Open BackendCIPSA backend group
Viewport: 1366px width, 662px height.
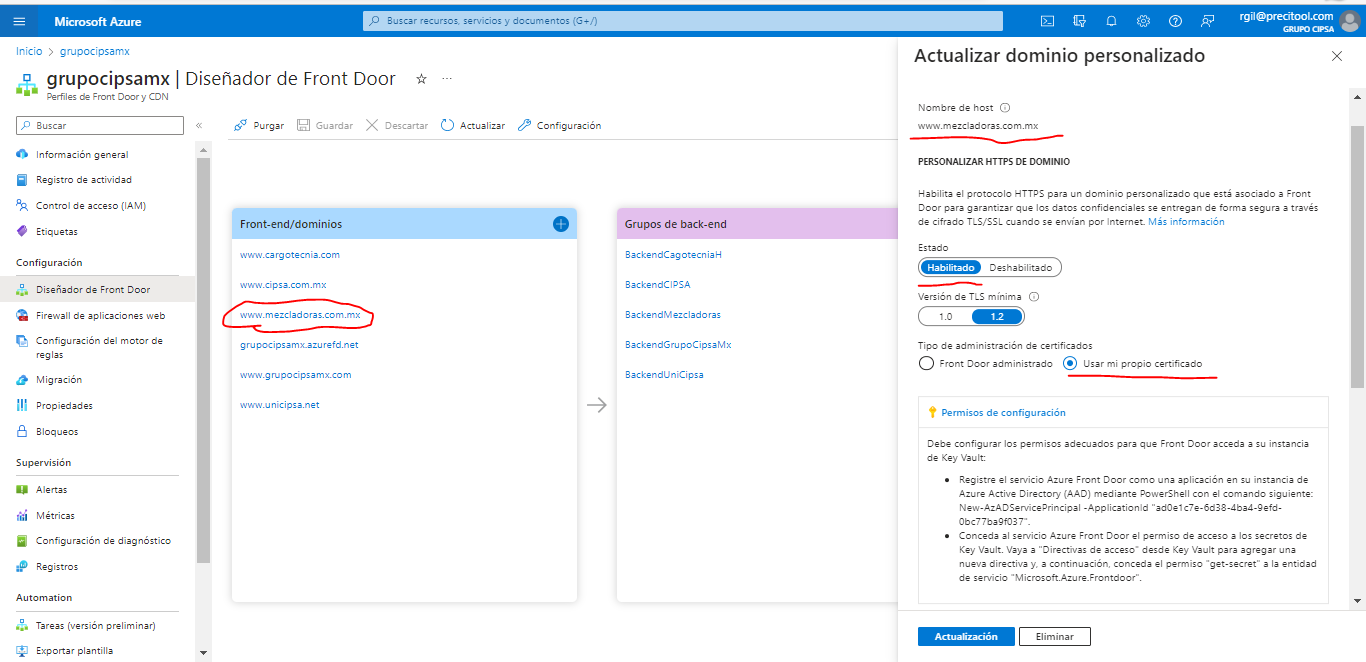coord(658,285)
